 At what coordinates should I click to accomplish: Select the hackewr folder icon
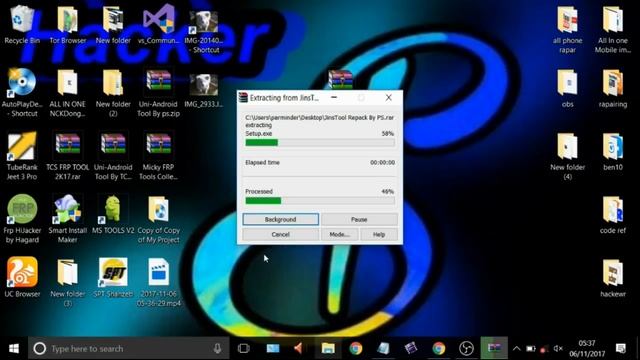pos(613,278)
